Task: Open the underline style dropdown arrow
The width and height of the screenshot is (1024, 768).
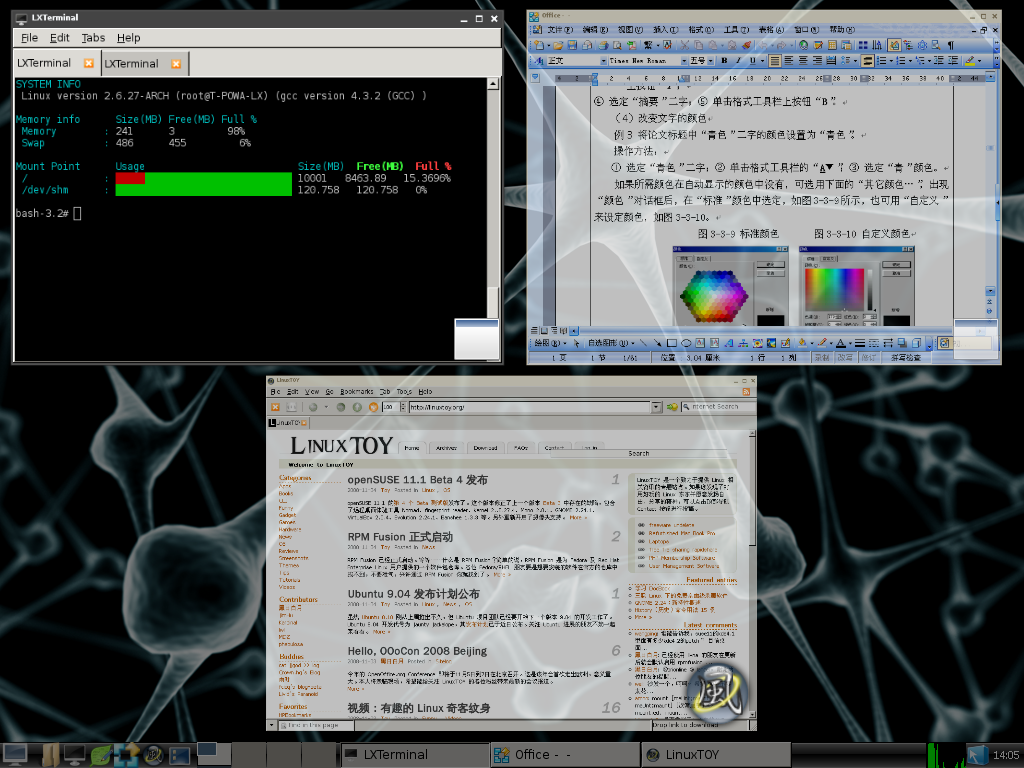Action: click(x=761, y=61)
